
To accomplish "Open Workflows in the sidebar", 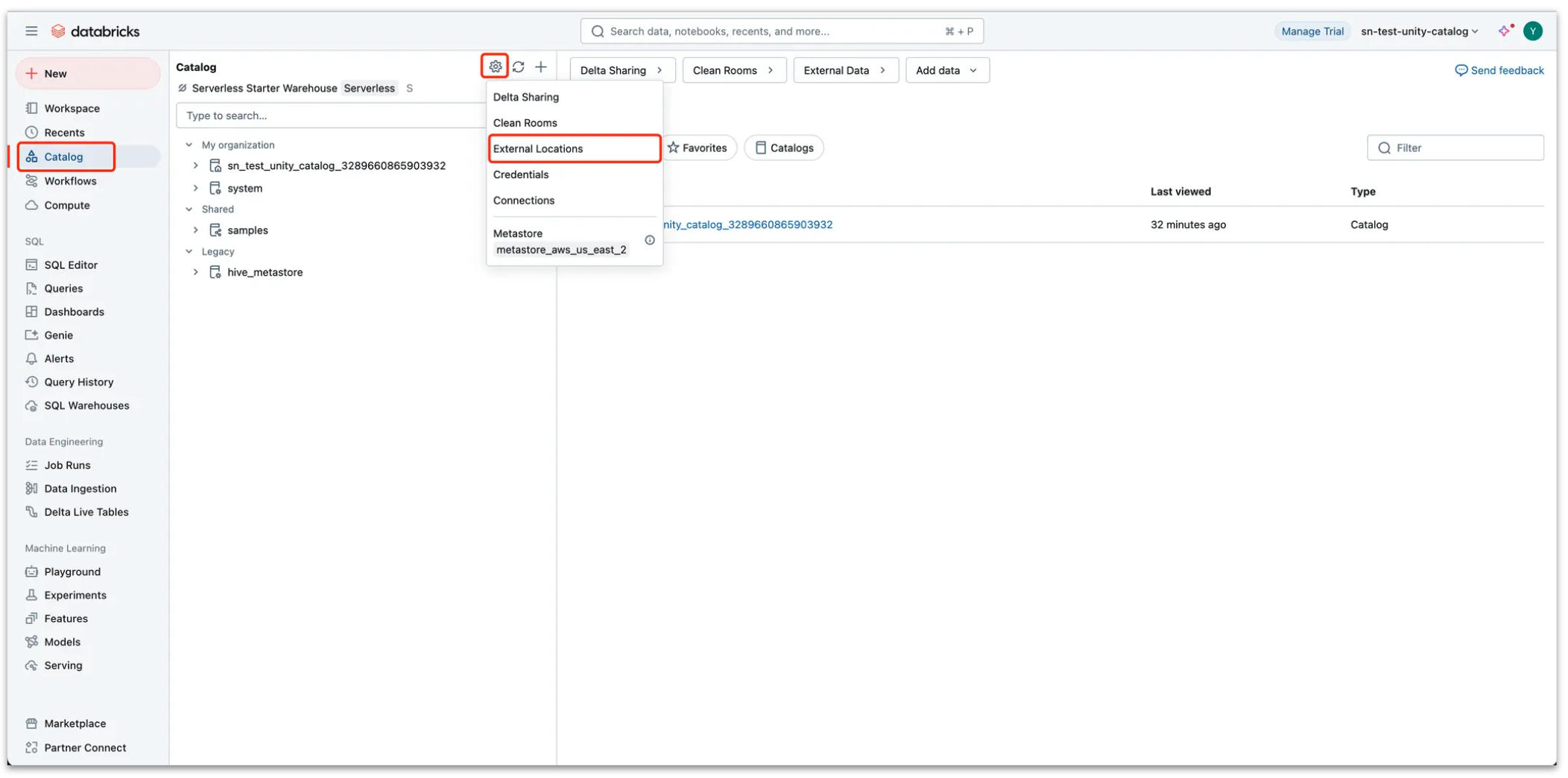I will click(x=71, y=180).
